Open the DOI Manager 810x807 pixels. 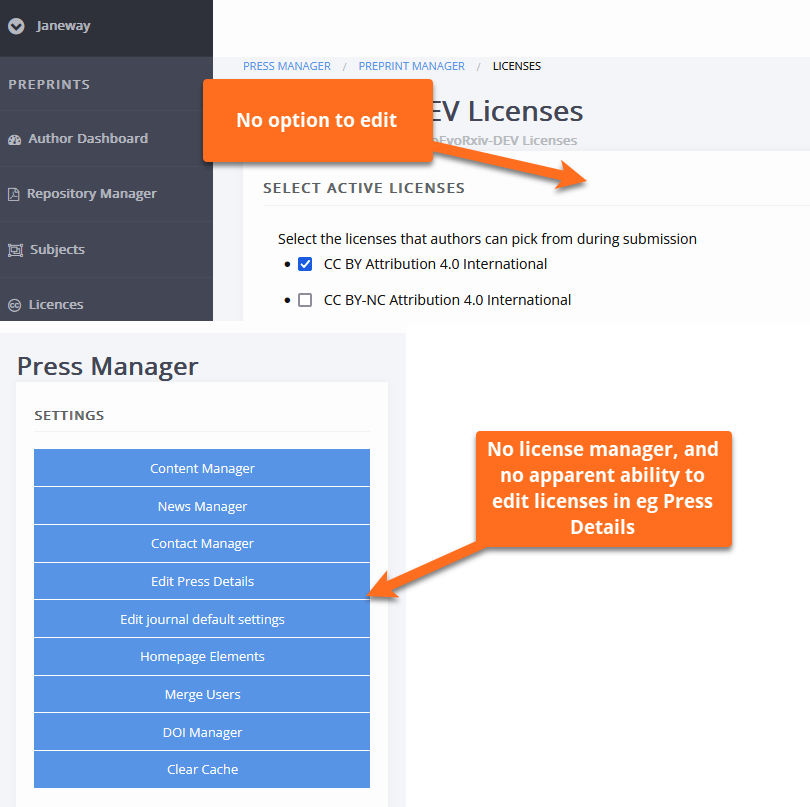click(x=201, y=732)
